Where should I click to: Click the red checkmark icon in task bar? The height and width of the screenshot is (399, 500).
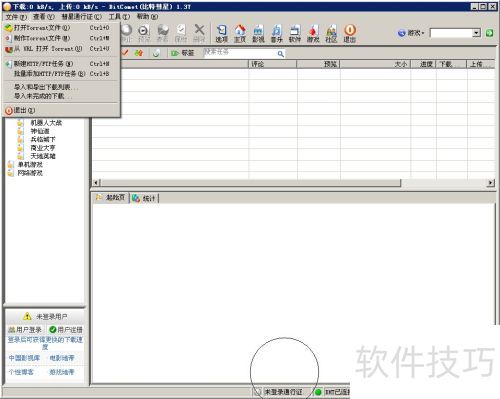pos(125,53)
